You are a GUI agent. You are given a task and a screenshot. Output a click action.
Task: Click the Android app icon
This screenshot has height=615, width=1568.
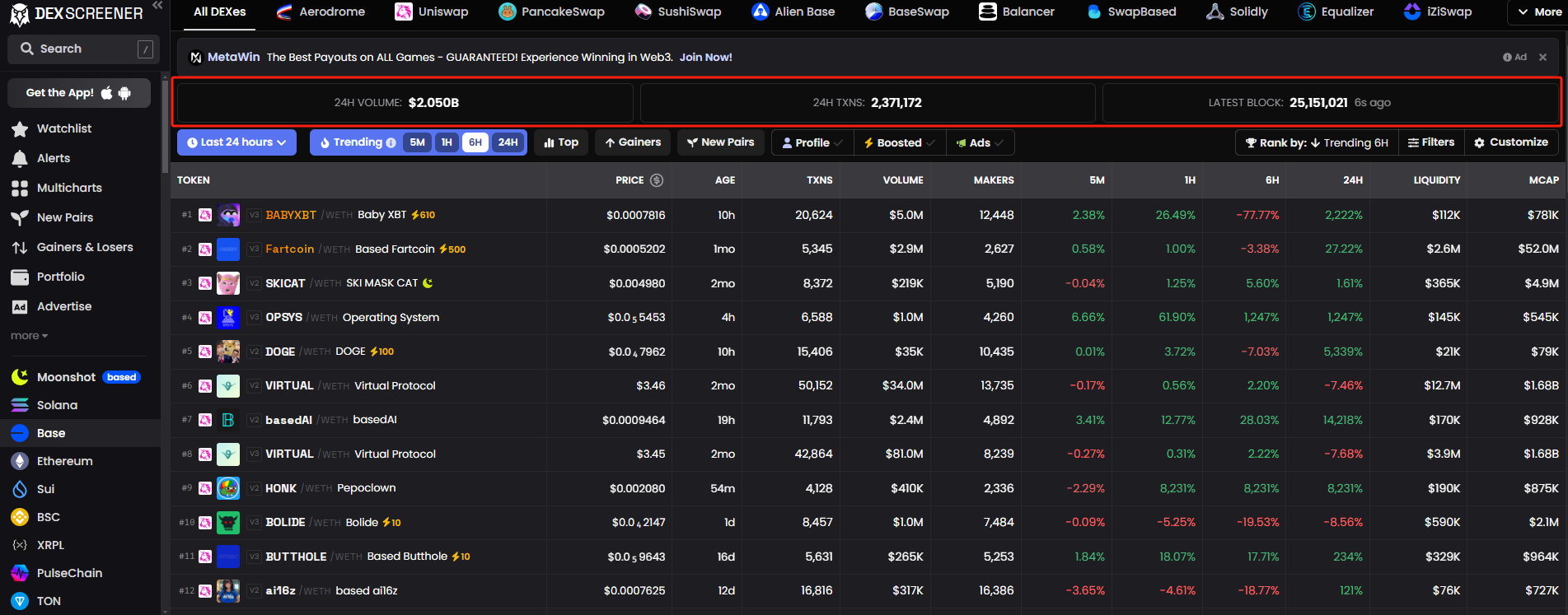(x=124, y=93)
